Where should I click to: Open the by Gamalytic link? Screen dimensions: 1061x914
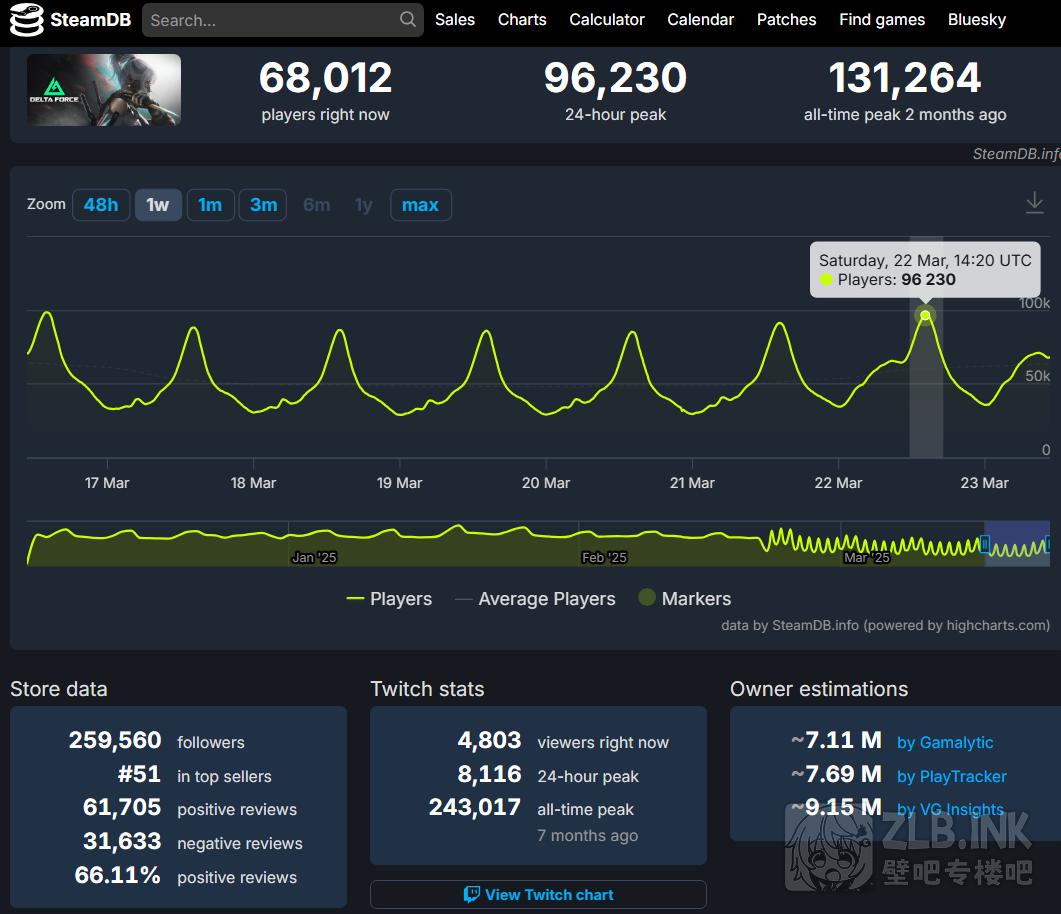(x=945, y=742)
